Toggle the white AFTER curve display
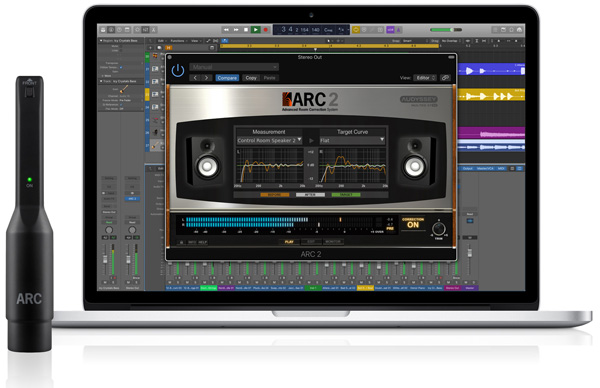This screenshot has height=388, width=600. (x=310, y=195)
